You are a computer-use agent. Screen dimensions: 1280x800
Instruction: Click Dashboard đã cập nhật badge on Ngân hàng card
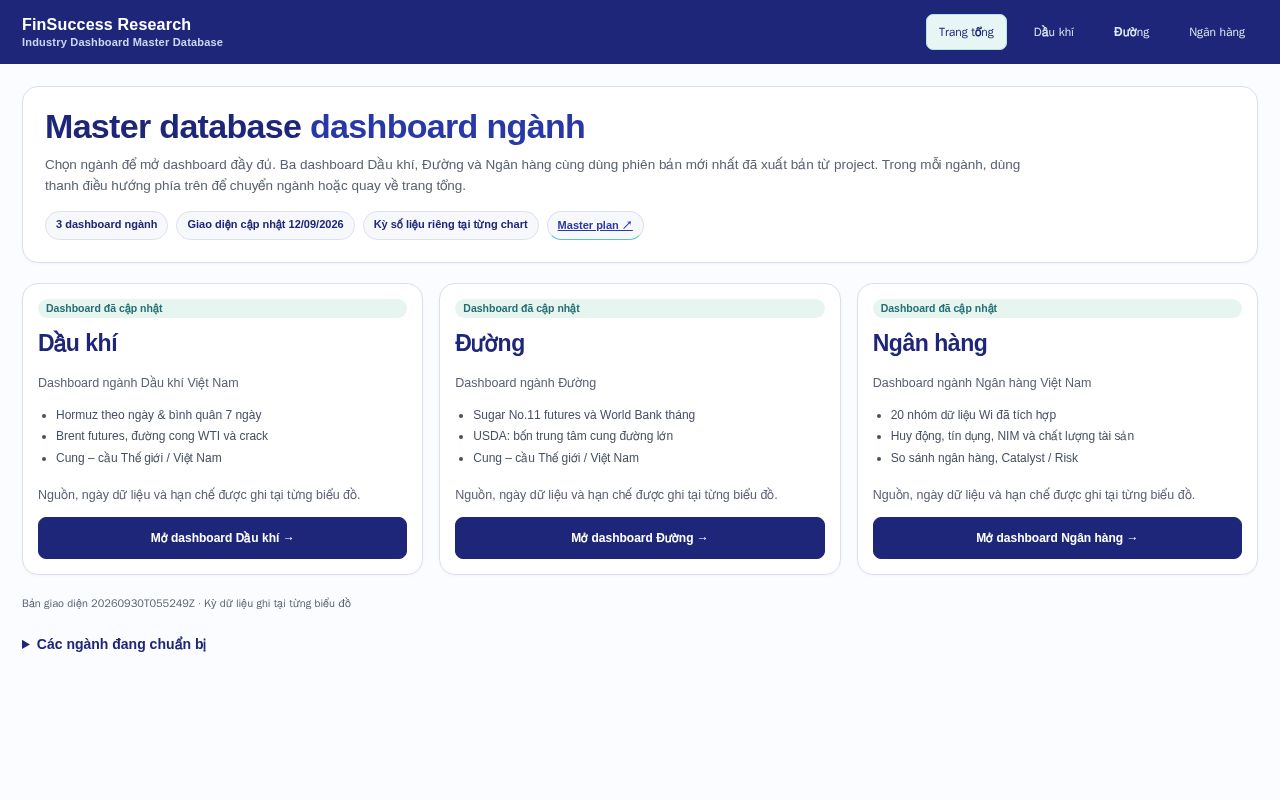[1057, 308]
